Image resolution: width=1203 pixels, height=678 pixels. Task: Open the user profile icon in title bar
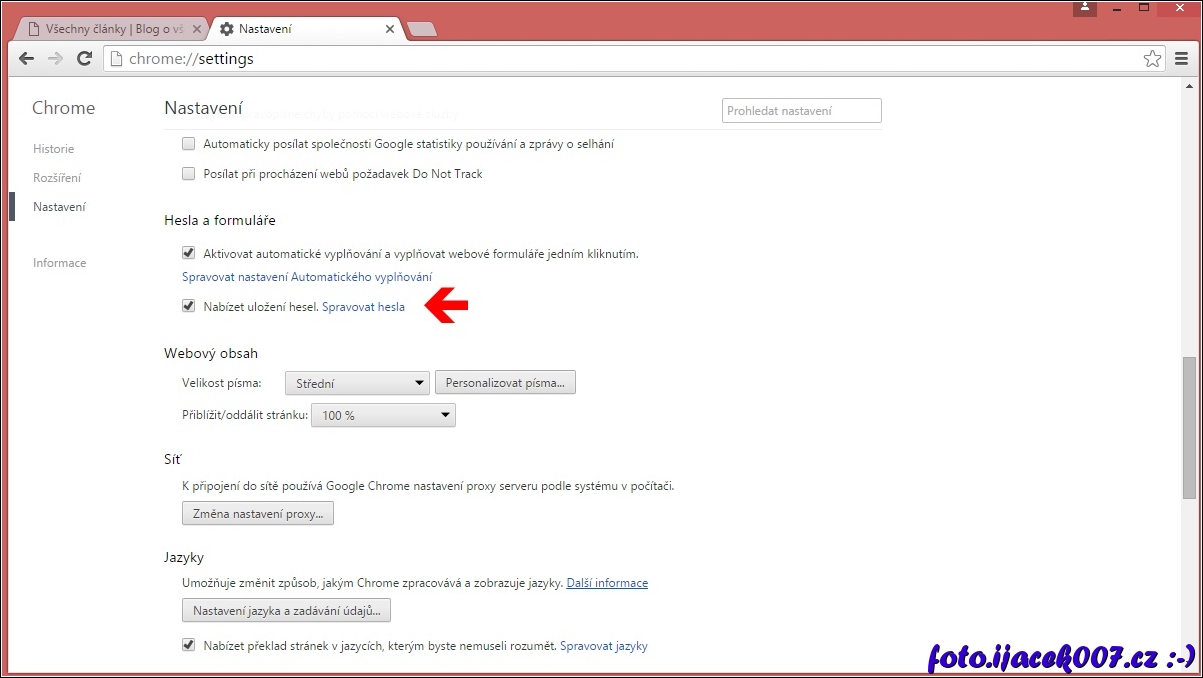click(1086, 7)
